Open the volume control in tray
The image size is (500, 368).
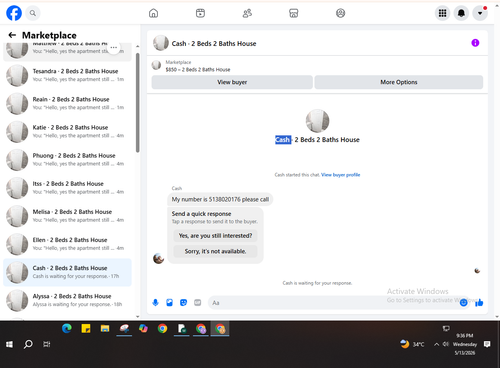(x=445, y=344)
